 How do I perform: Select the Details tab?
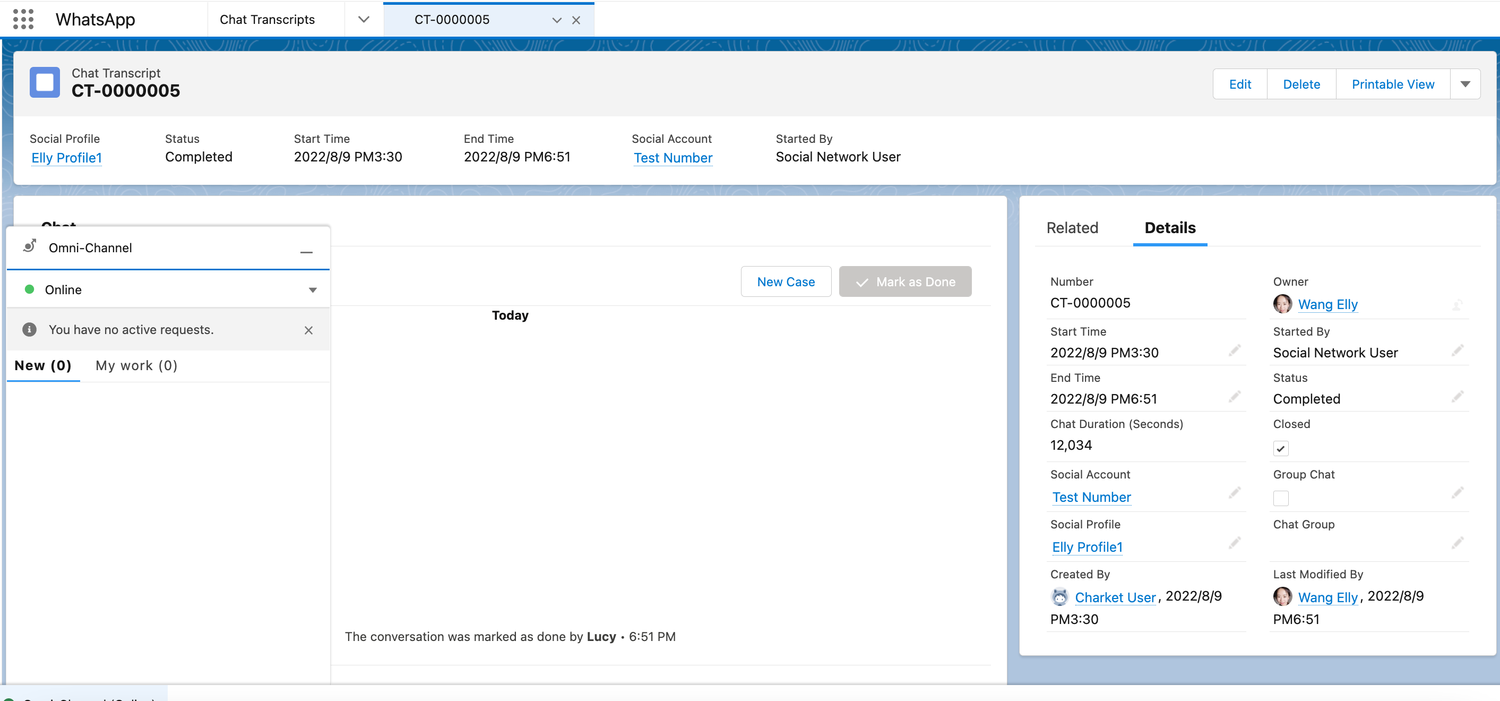pyautogui.click(x=1170, y=228)
